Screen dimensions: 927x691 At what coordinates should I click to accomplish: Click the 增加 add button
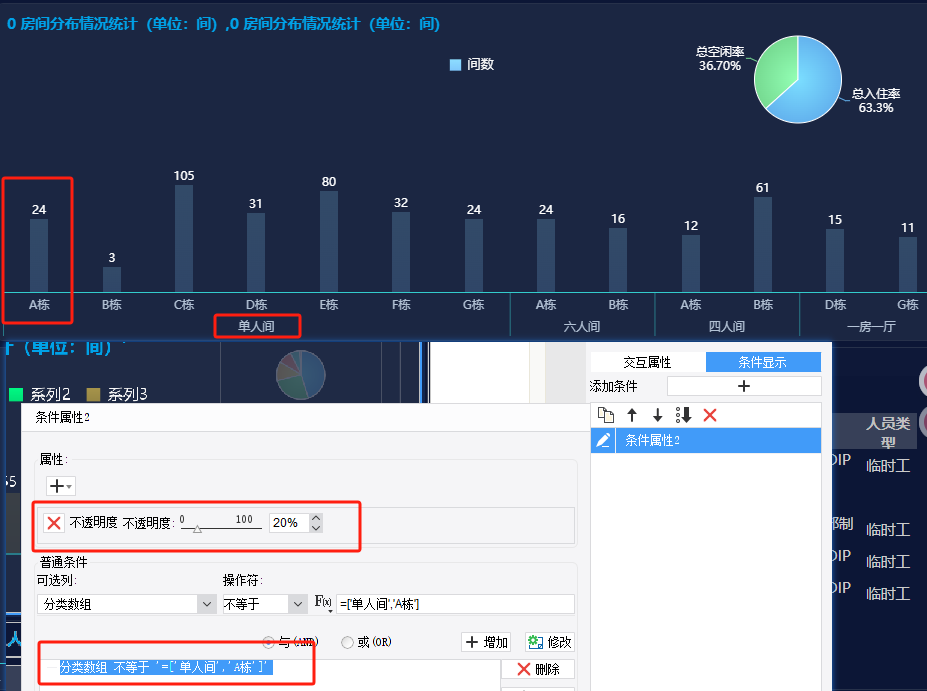(487, 642)
